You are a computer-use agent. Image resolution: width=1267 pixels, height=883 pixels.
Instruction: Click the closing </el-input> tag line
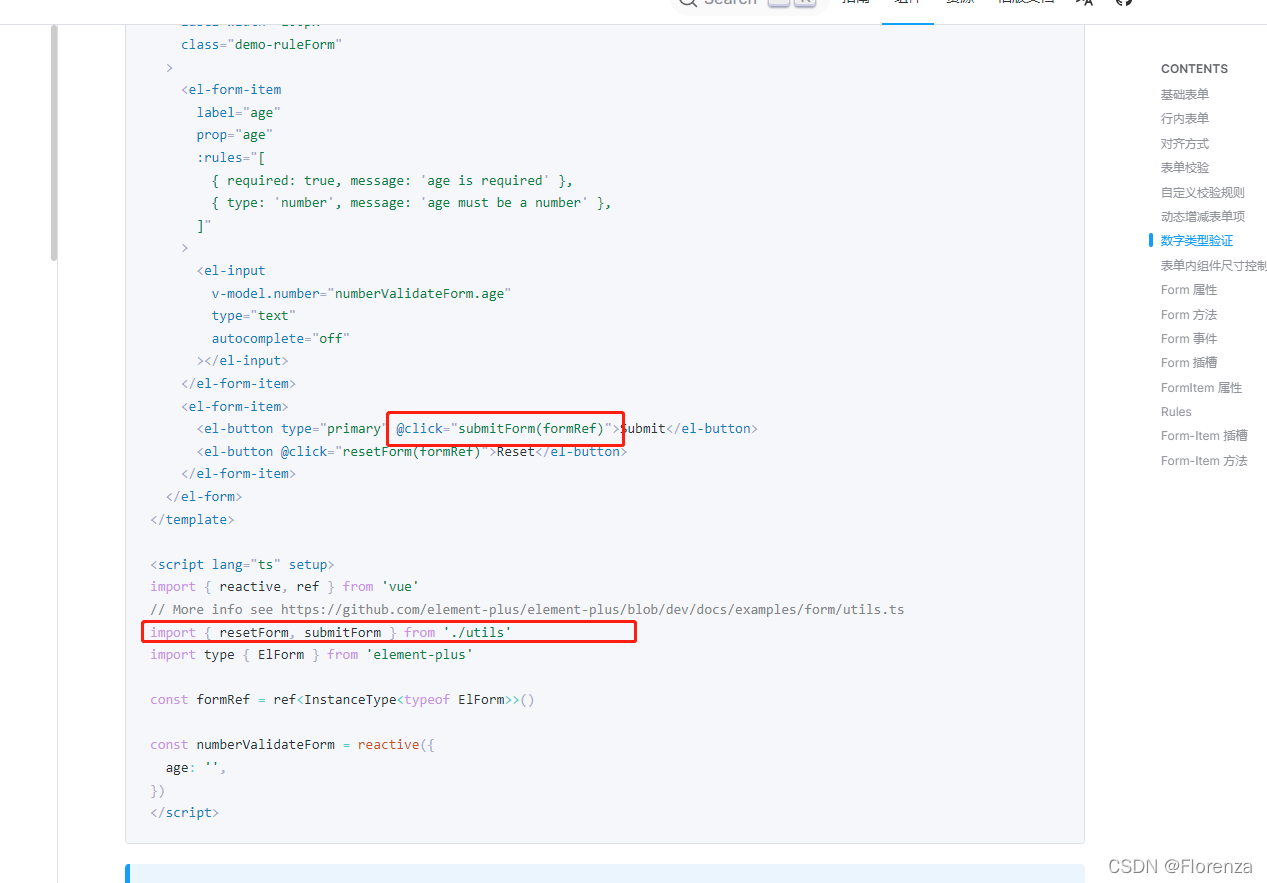(242, 361)
